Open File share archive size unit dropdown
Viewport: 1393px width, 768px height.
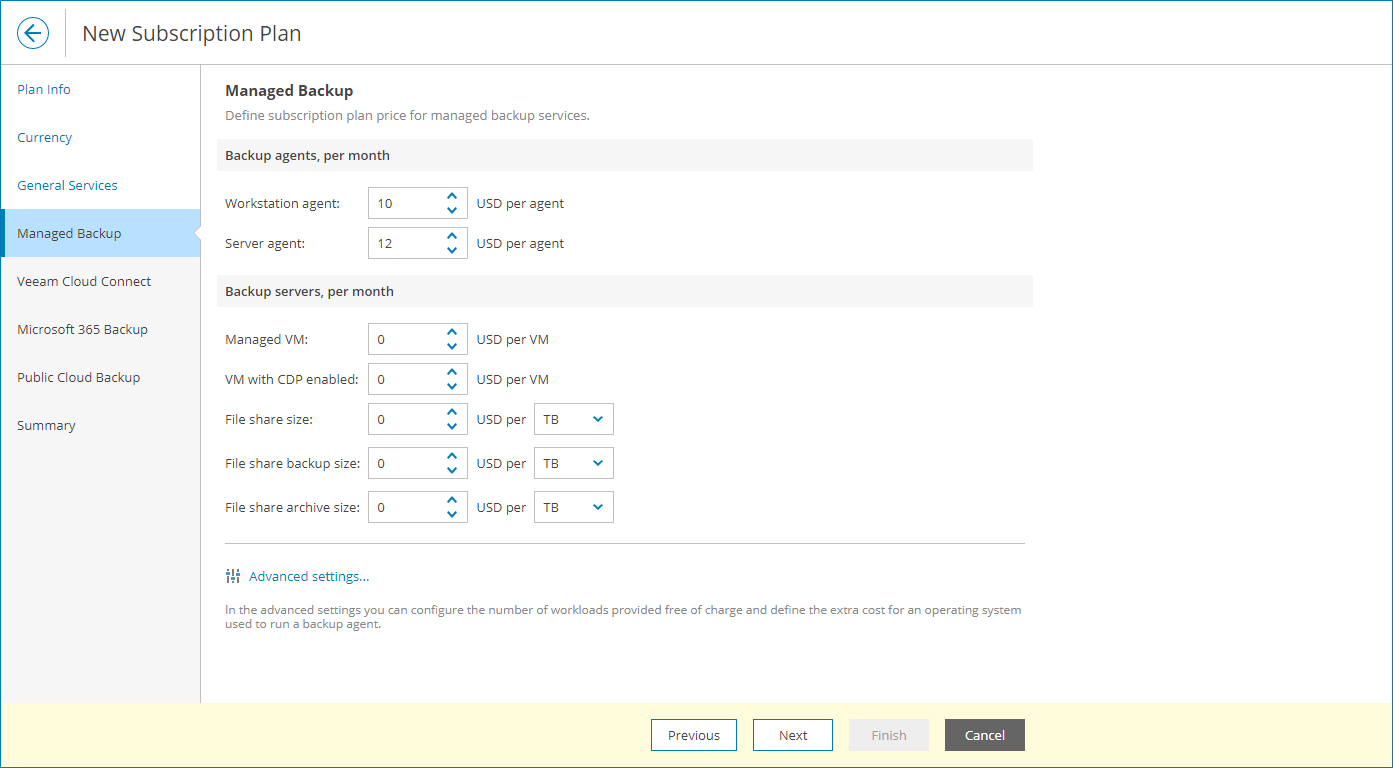[x=574, y=508]
